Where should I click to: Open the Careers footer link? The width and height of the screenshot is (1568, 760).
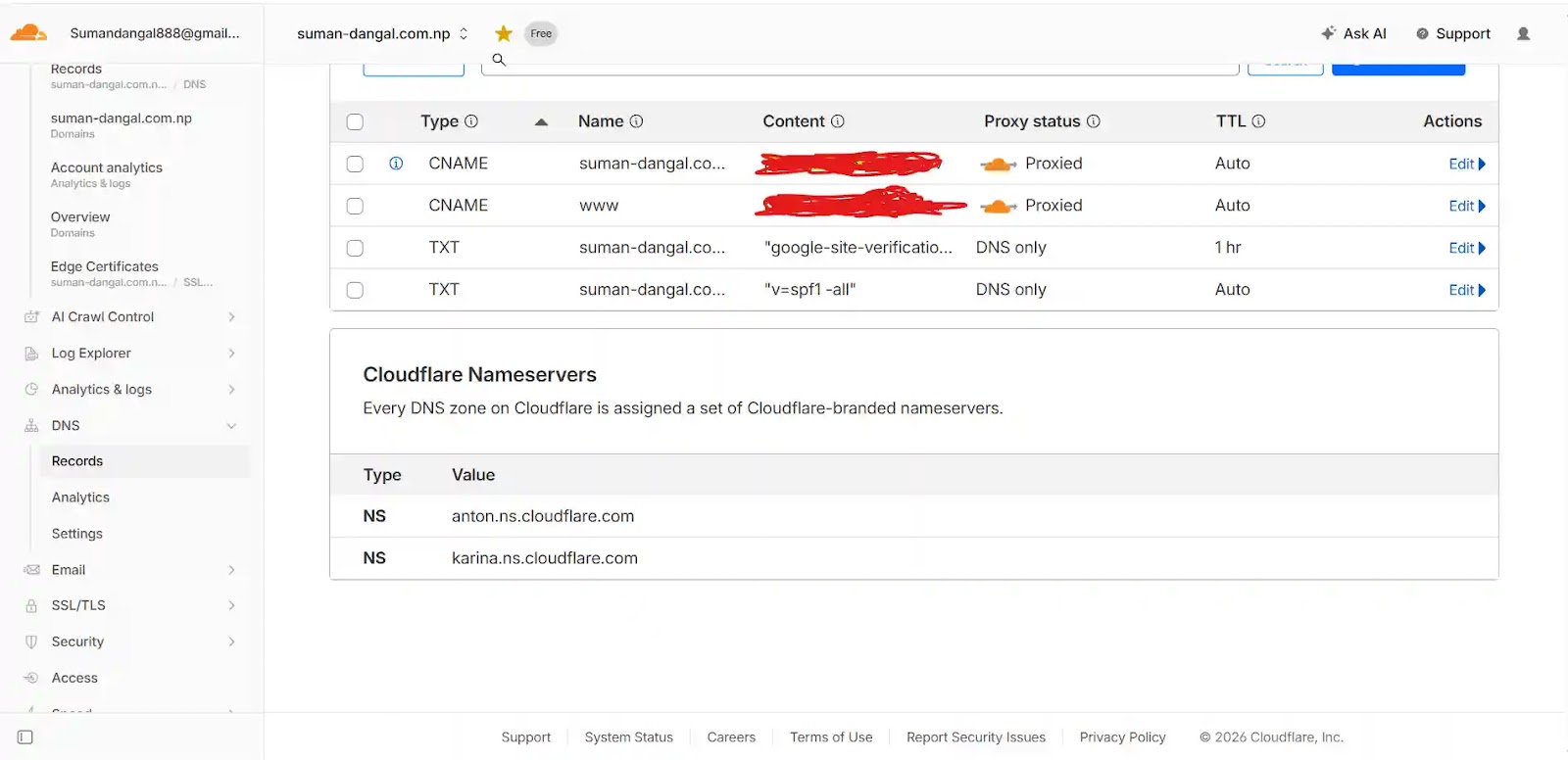(731, 737)
